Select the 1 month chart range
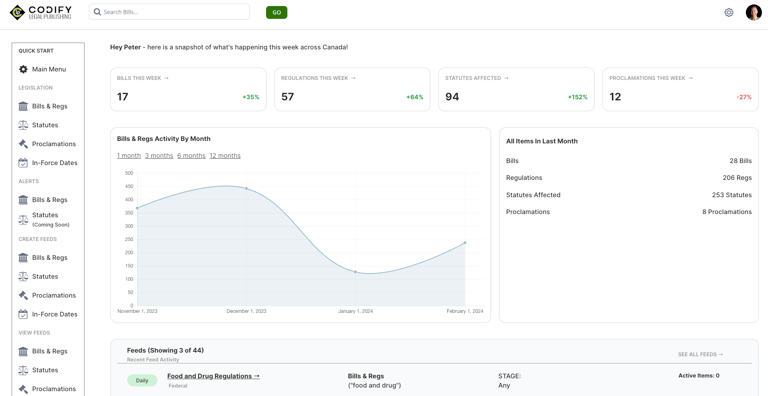The image size is (768, 396). coord(129,155)
